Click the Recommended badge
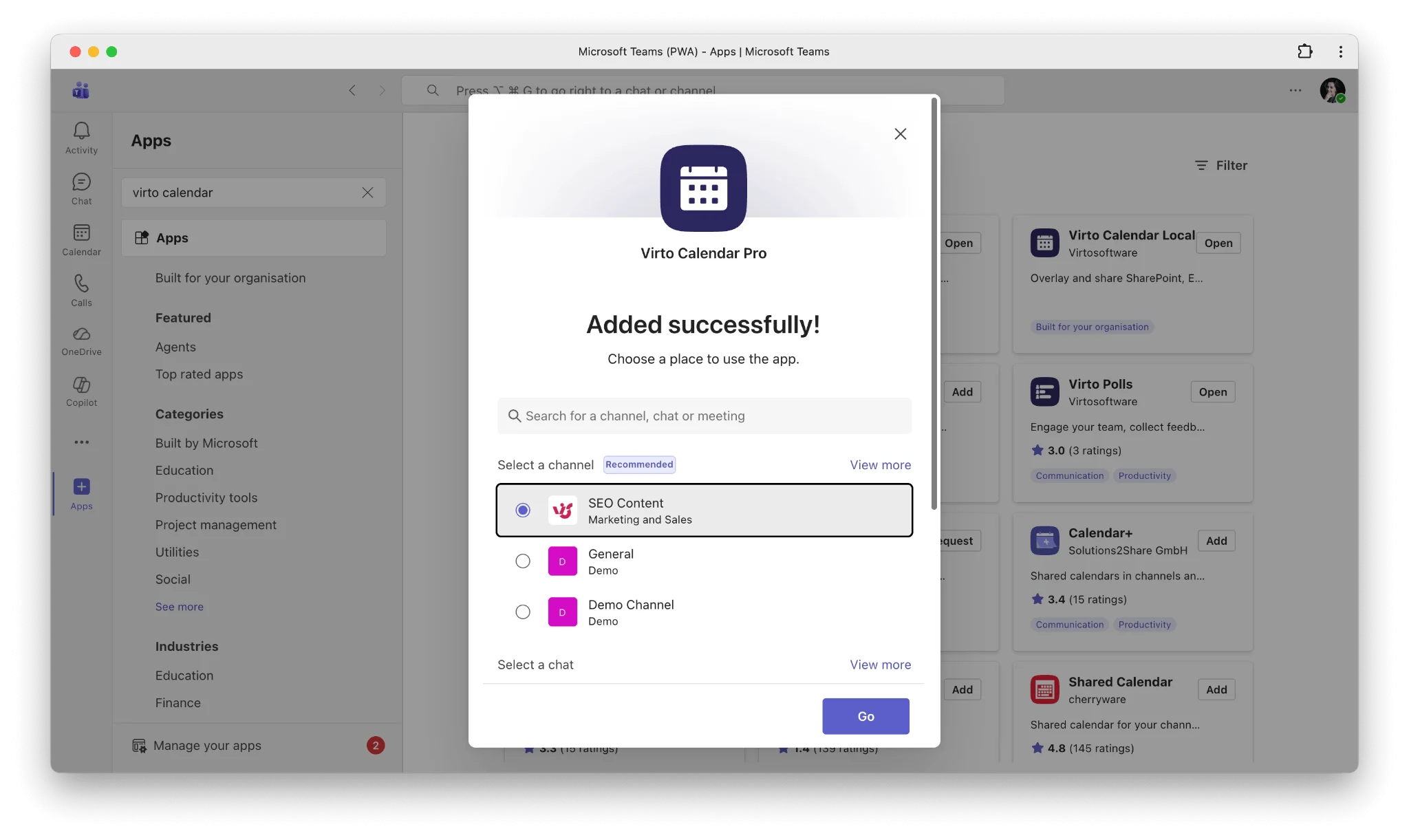 [639, 465]
